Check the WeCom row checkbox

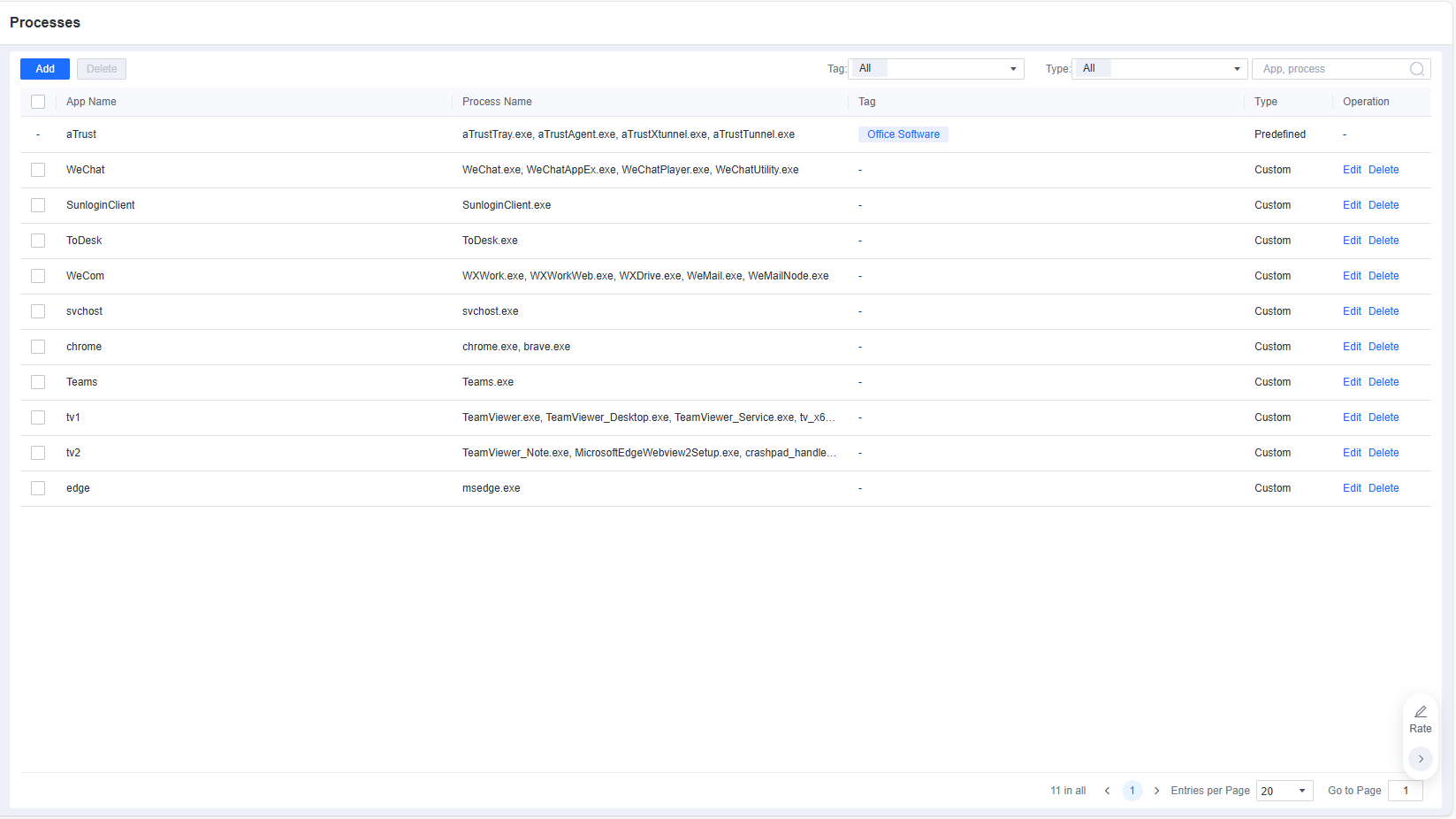pos(38,276)
